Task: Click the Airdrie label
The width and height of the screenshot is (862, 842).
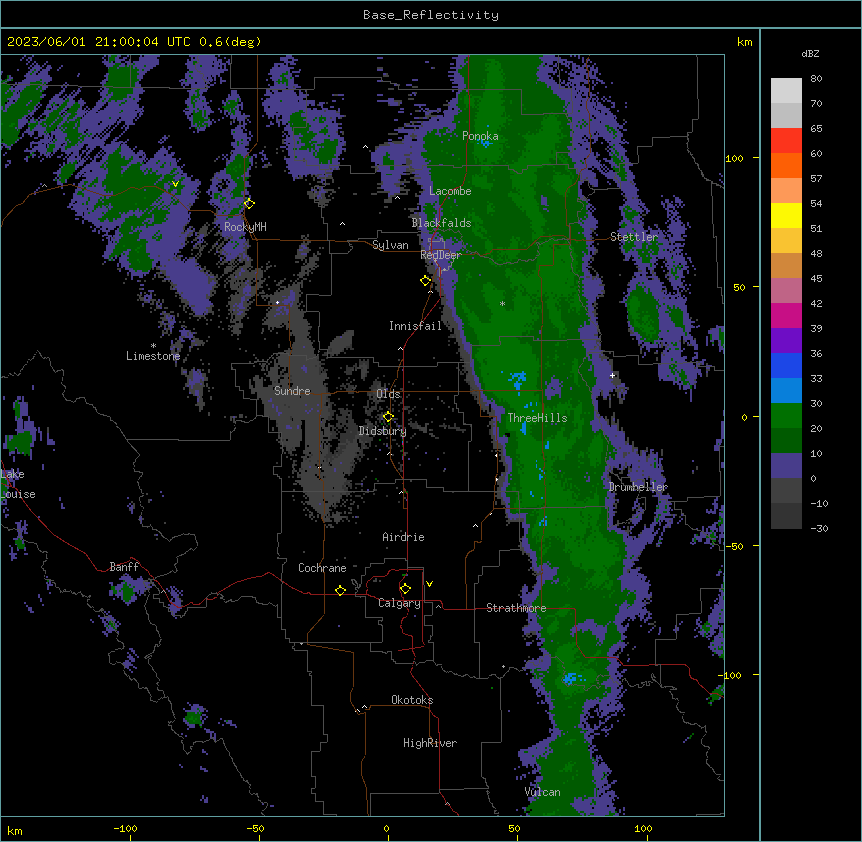Action: 403,537
